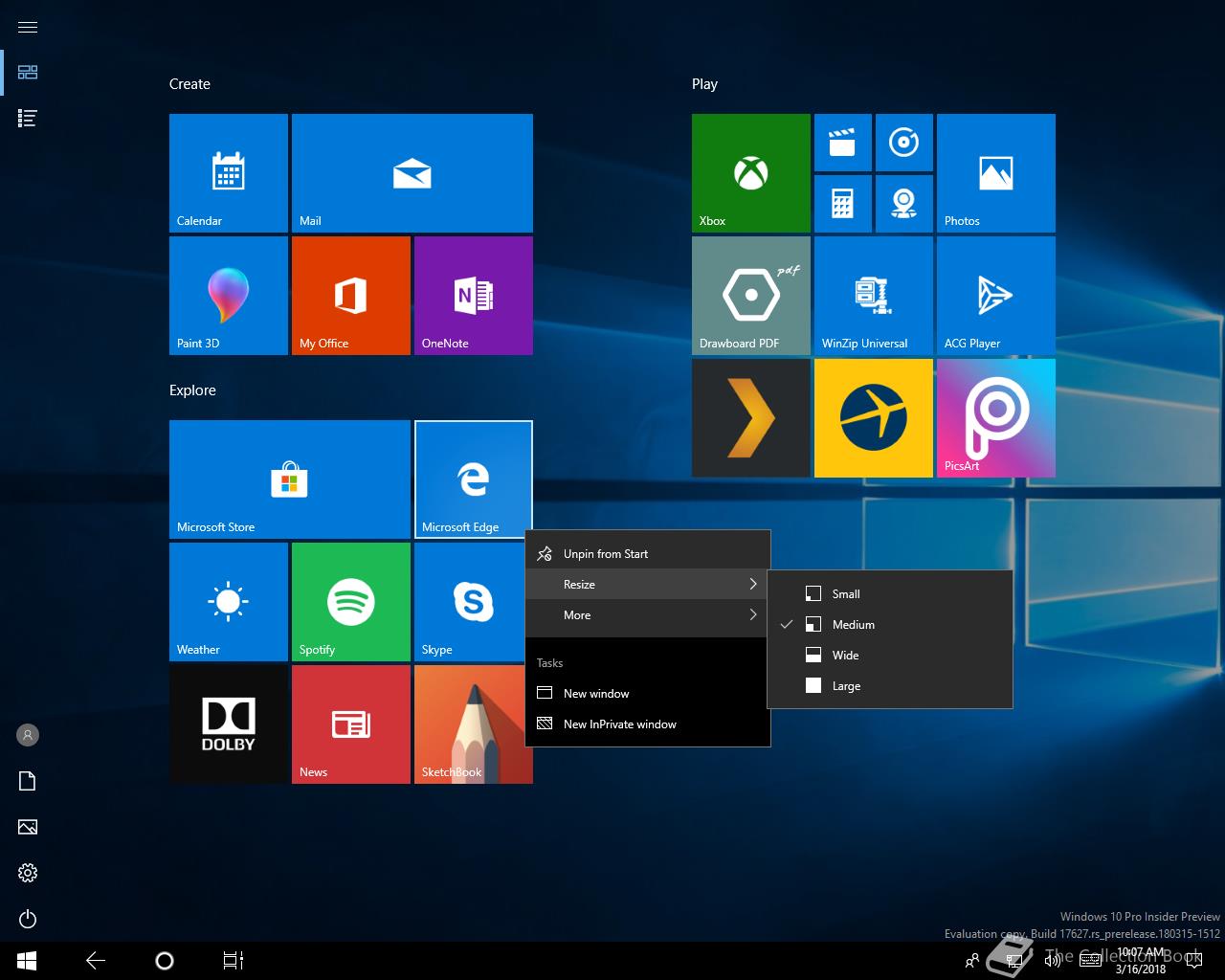
Task: Click Unpin from Start
Action: click(x=648, y=554)
